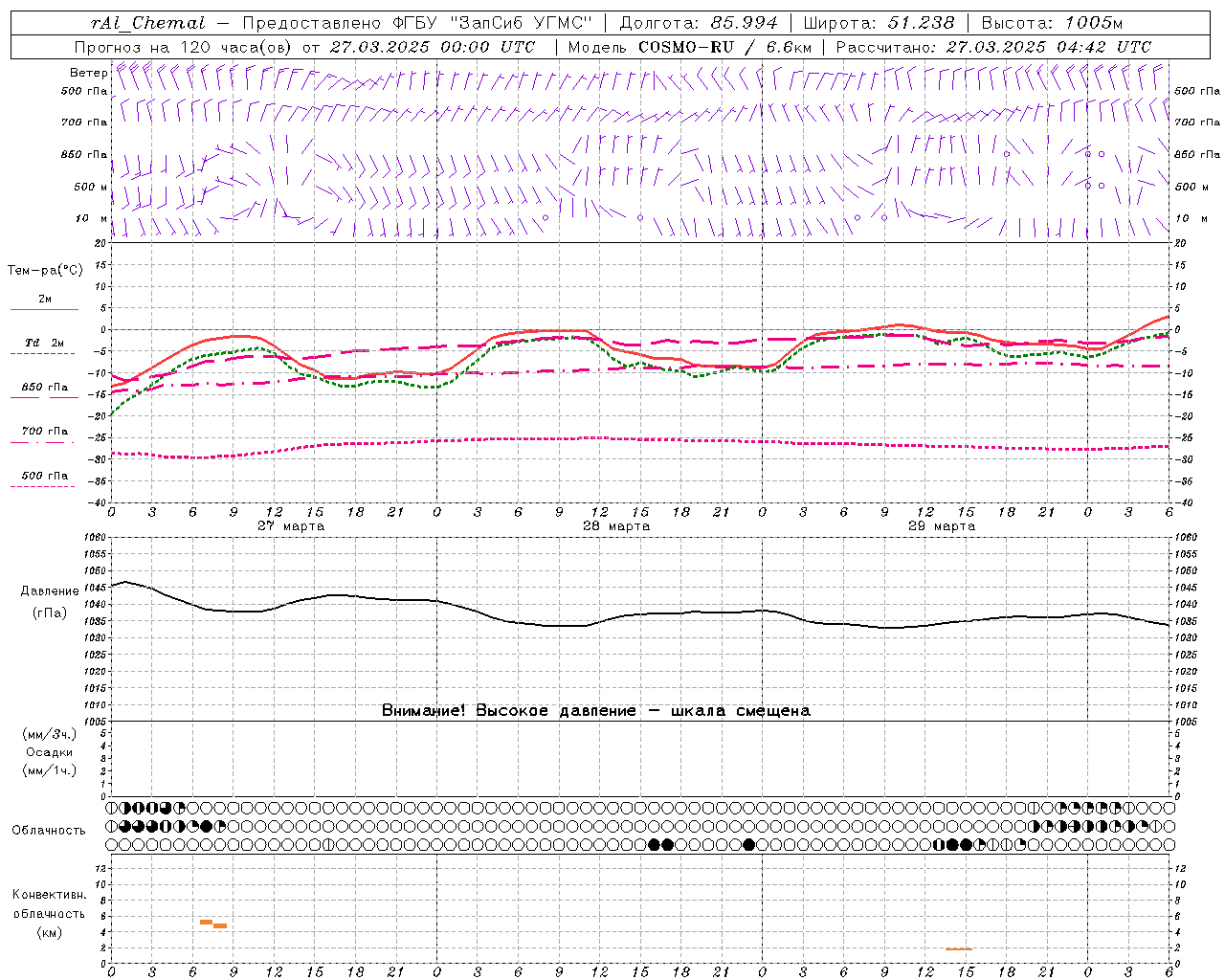Click the orange convective cloud bar on 29 марта
This screenshot has height=980, width=1225.
(958, 949)
